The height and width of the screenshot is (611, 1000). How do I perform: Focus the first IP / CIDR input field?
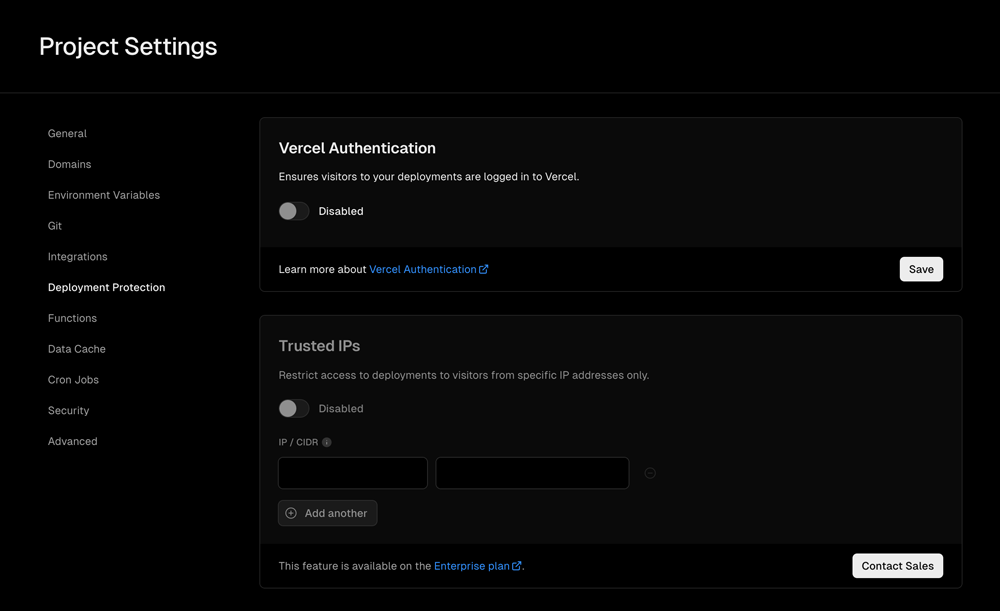click(x=353, y=473)
